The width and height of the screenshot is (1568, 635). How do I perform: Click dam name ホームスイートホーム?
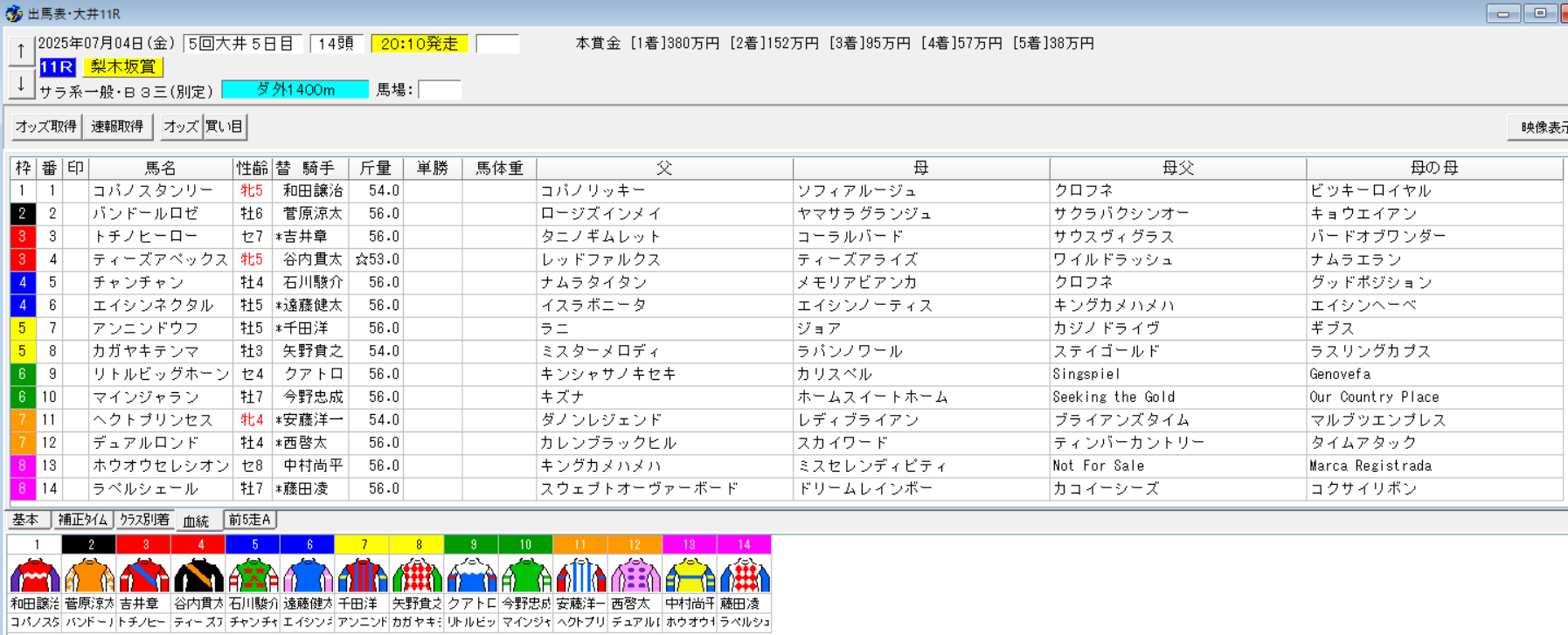[872, 397]
